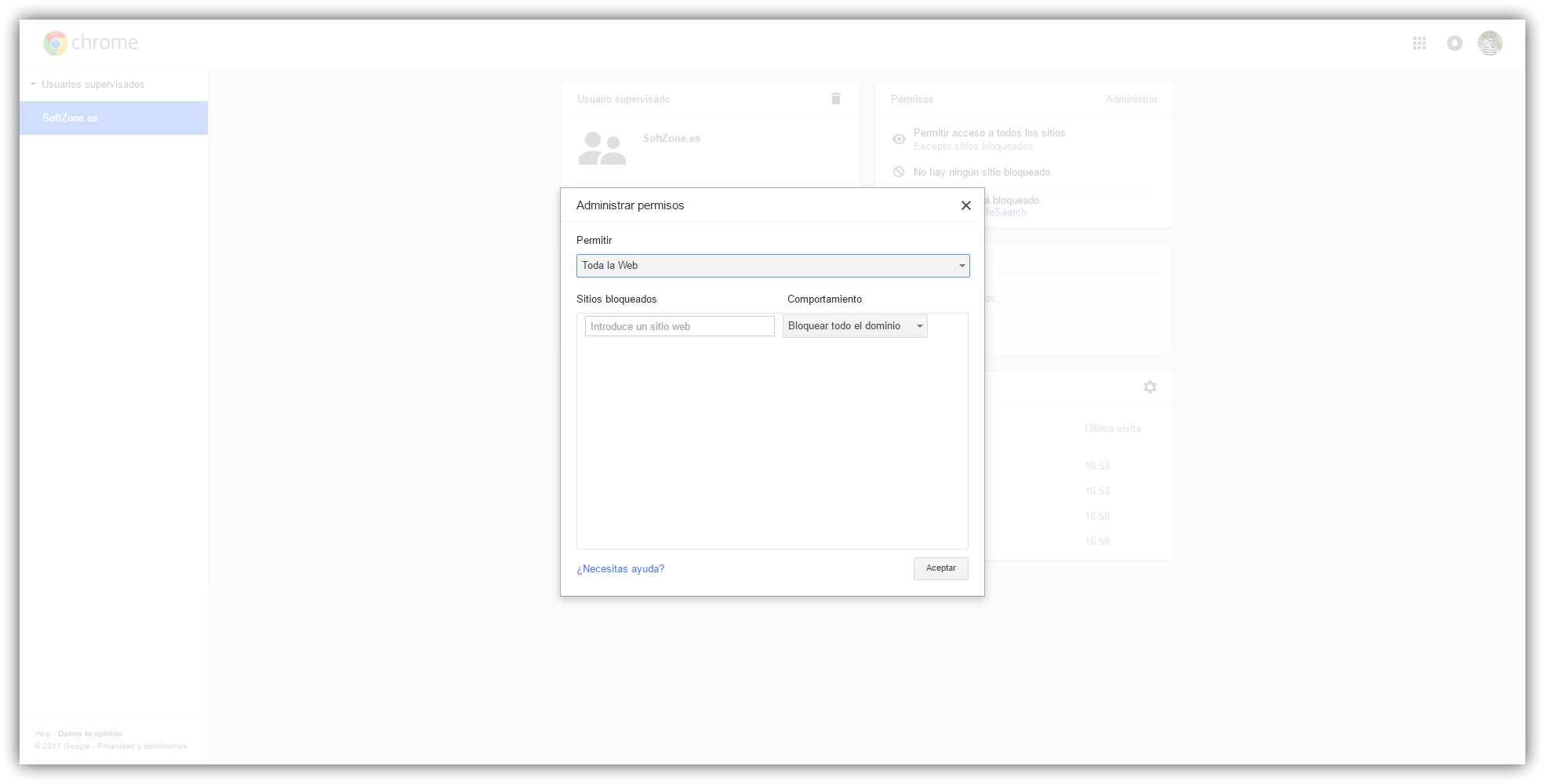
Task: Click the Introduce un sitio web field
Action: [679, 326]
